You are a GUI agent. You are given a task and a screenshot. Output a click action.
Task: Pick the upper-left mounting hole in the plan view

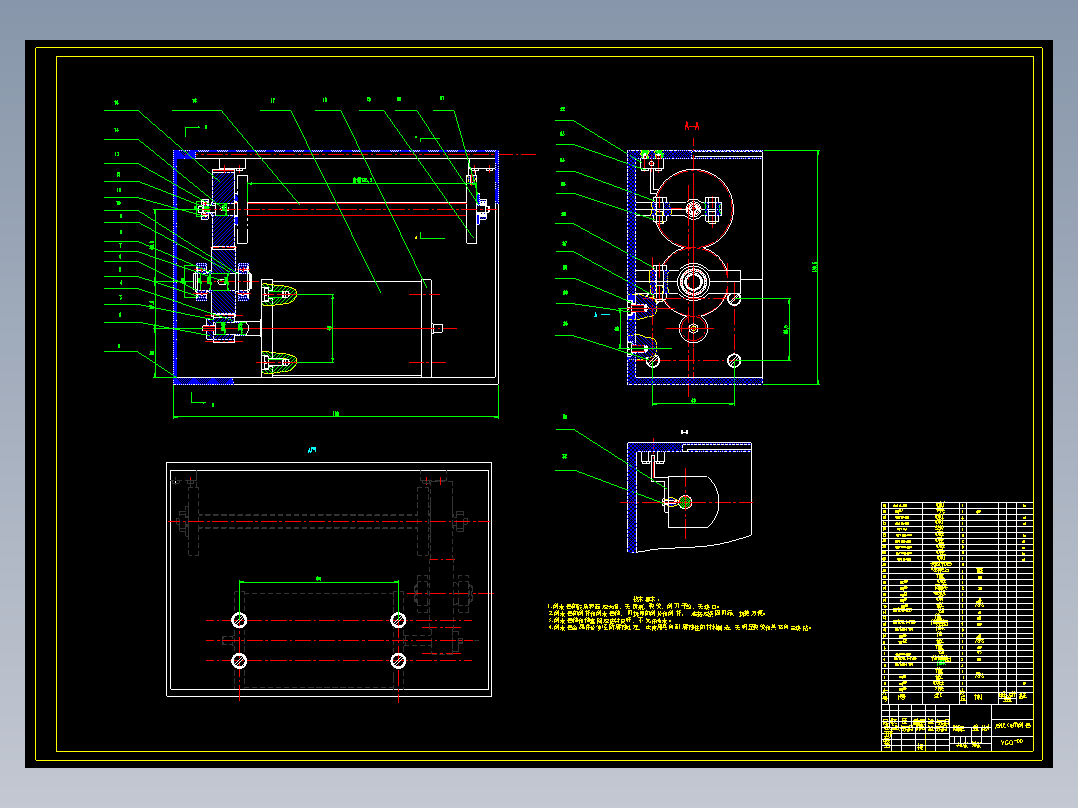click(x=239, y=620)
